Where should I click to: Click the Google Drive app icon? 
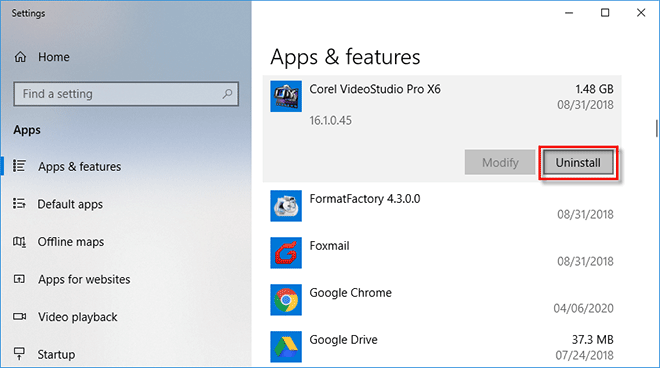(286, 347)
